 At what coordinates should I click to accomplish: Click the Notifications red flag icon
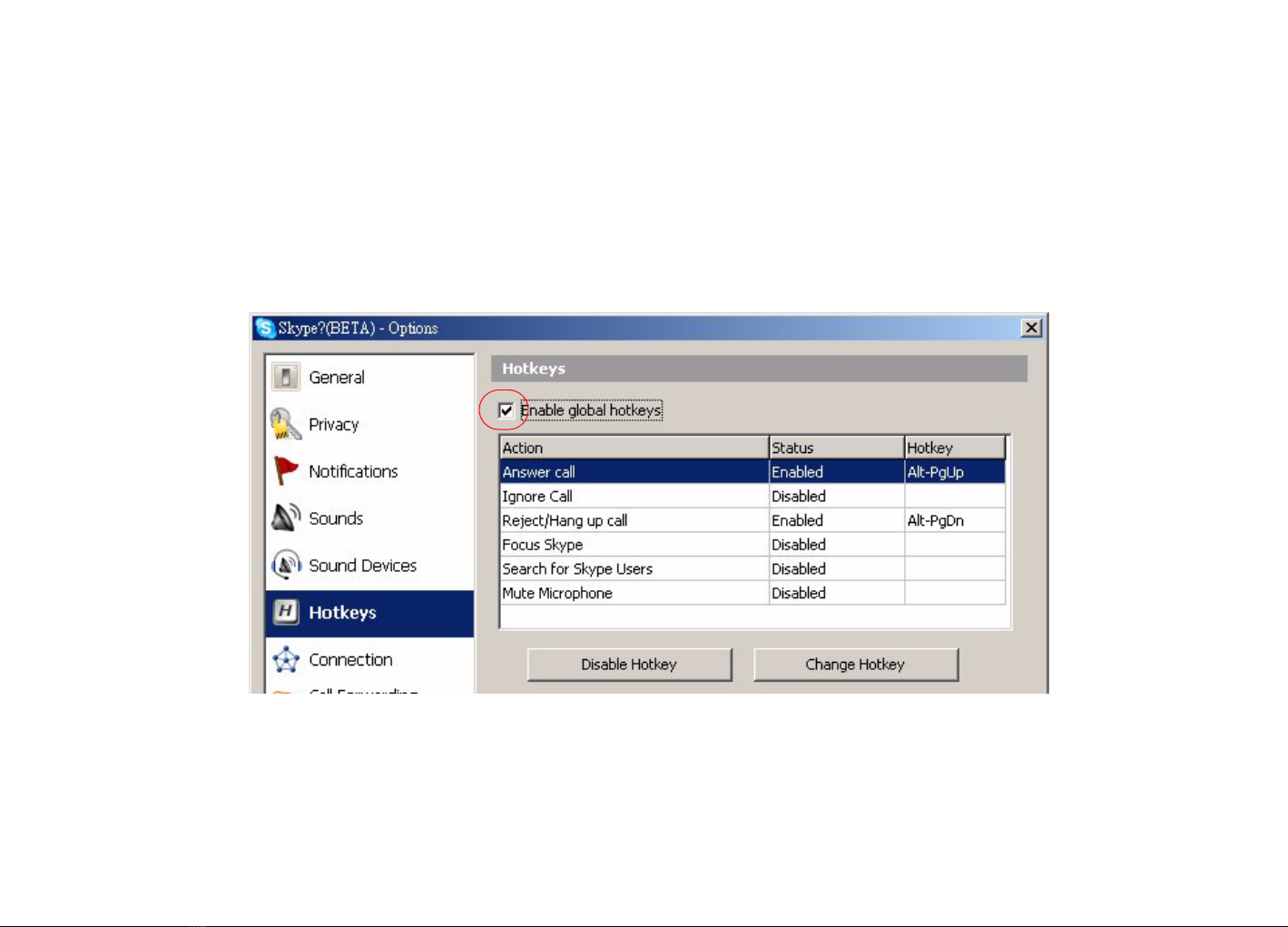tap(286, 471)
